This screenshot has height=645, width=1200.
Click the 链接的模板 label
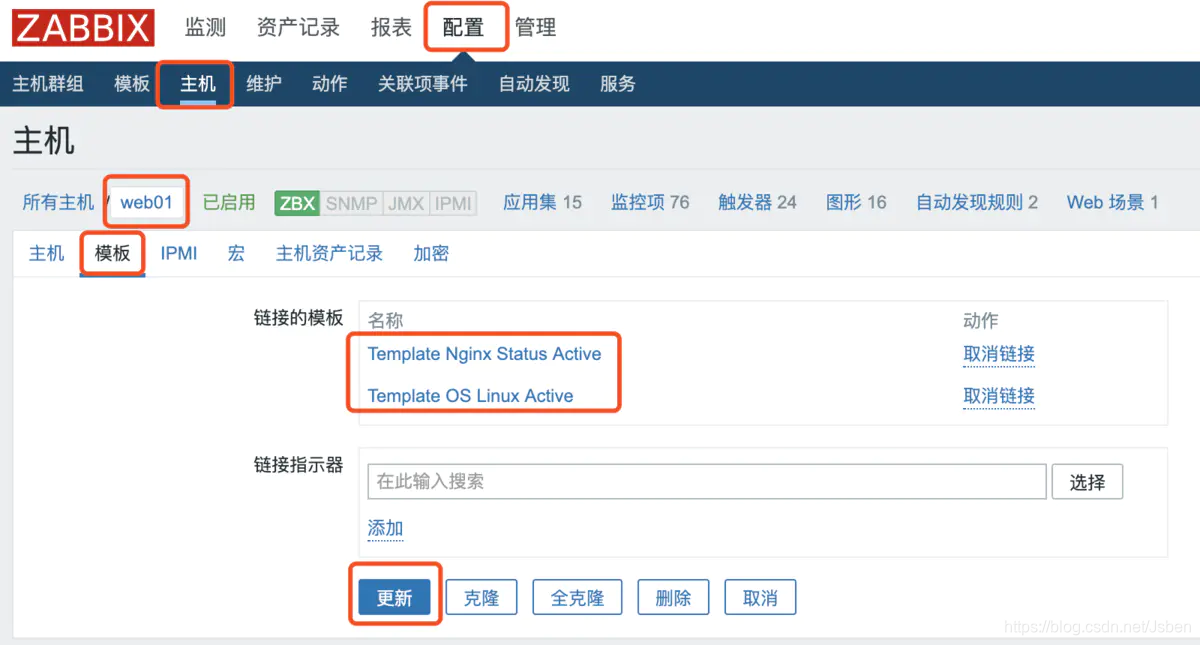(298, 318)
